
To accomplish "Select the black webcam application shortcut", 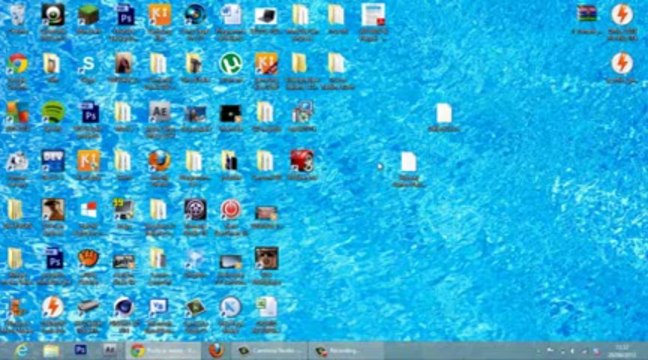I will coord(53,15).
